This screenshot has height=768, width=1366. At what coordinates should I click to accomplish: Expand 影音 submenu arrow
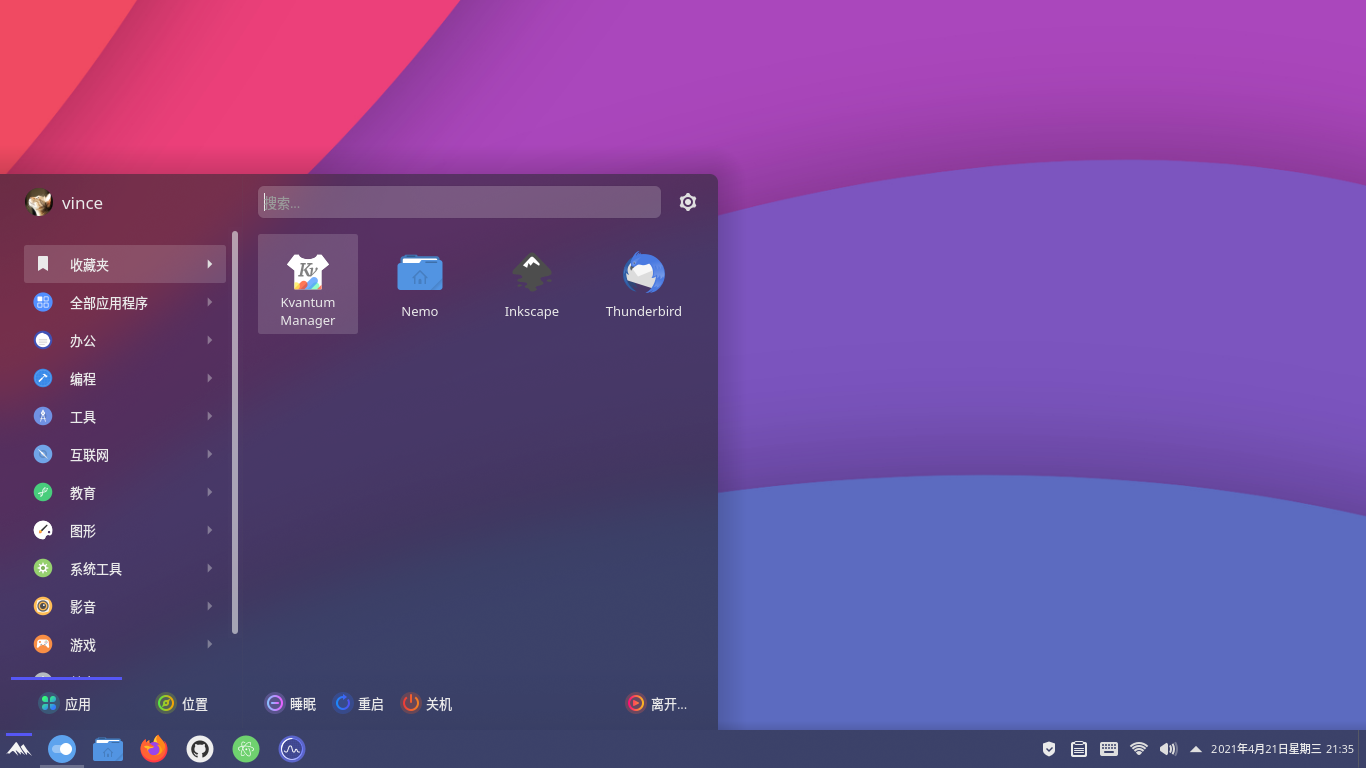(x=210, y=606)
